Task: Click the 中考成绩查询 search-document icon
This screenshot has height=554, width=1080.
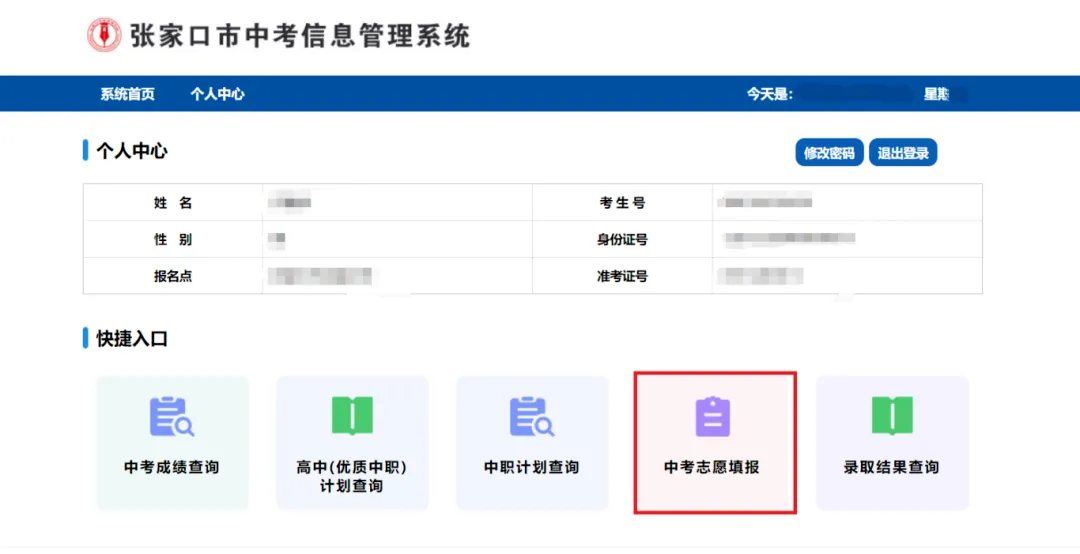Action: [172, 417]
